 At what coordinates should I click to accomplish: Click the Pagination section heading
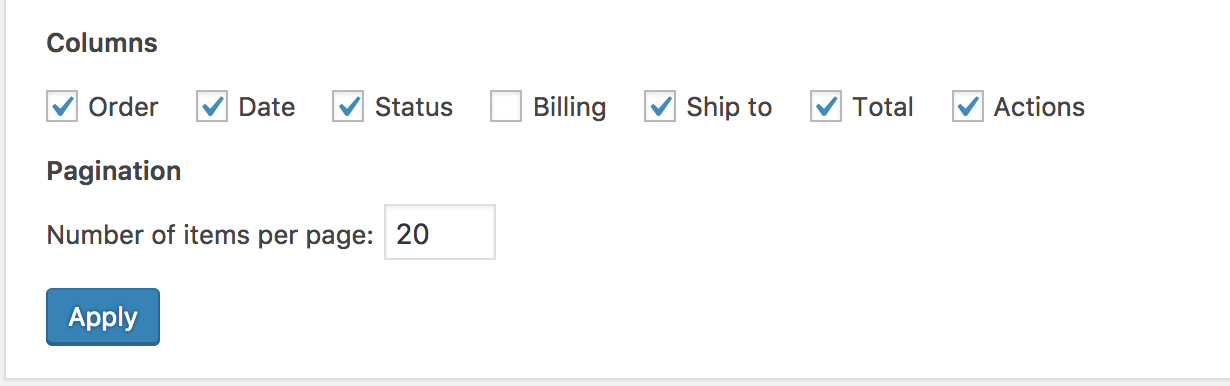pos(114,171)
